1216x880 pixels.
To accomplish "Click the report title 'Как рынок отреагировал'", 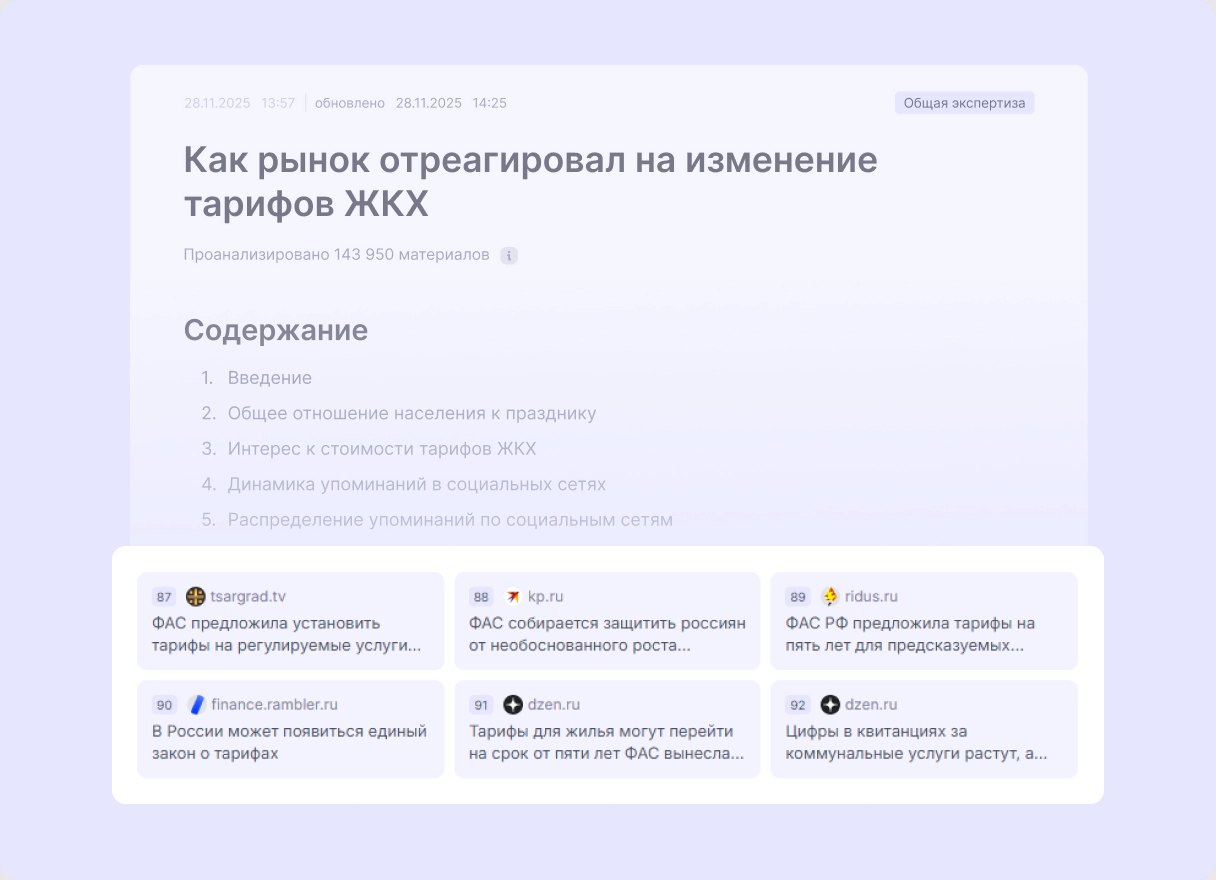I will (531, 182).
